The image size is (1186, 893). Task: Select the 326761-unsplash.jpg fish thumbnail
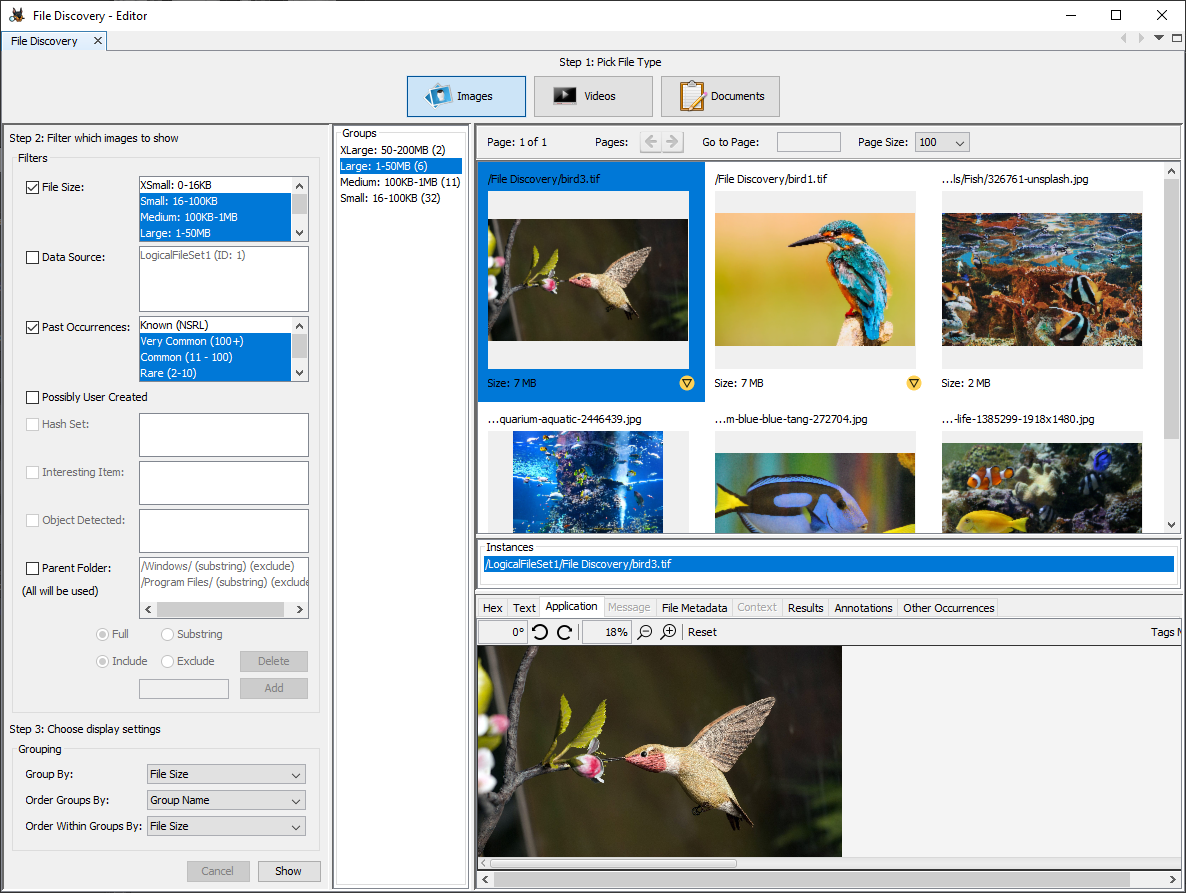(1041, 278)
